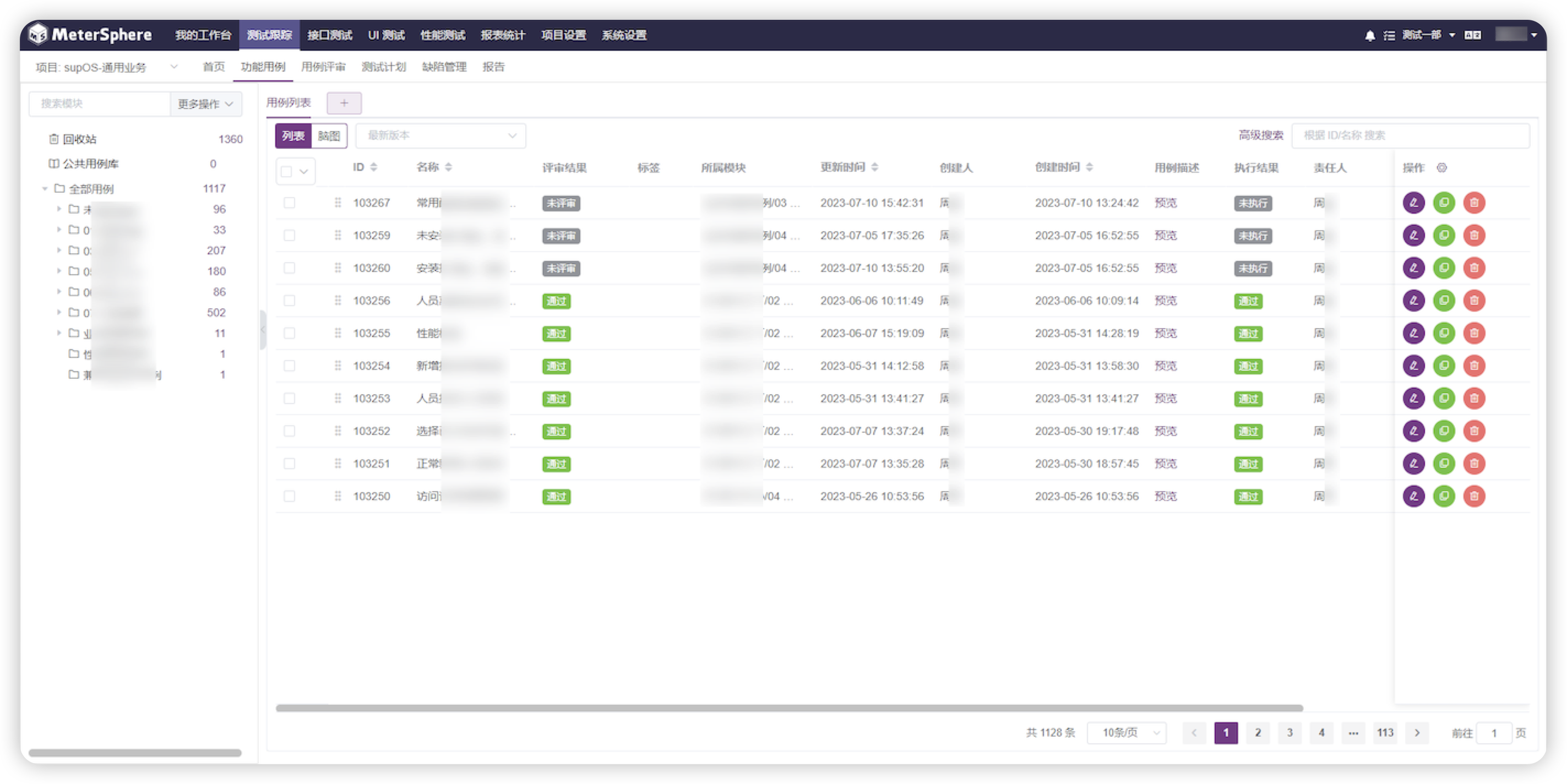The image size is (1567, 784).
Task: Sort by ID column arrows
Action: [x=373, y=167]
